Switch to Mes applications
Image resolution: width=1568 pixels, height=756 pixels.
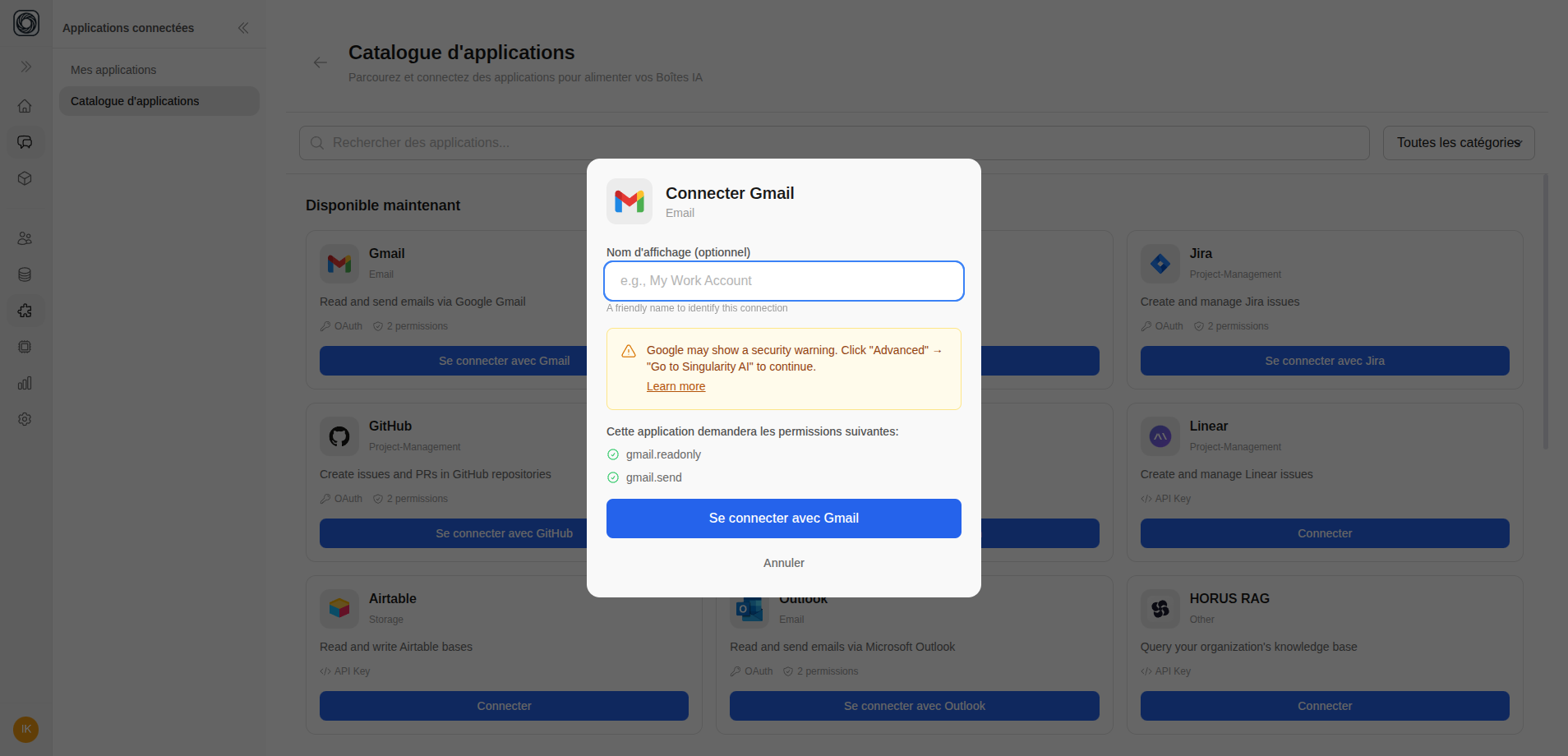113,69
